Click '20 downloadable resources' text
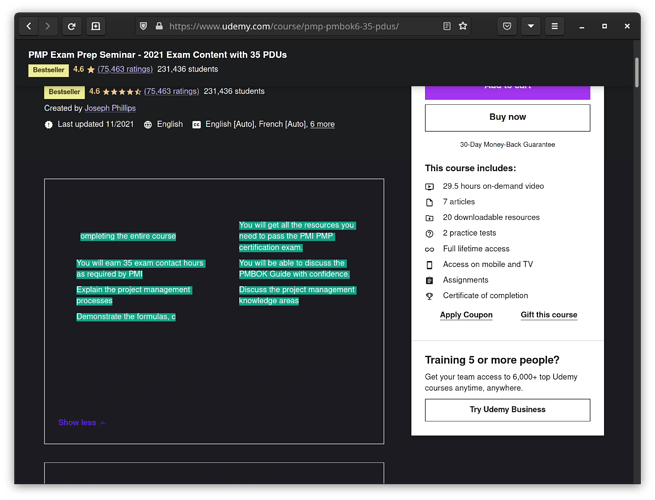This screenshot has width=655, height=500. click(x=491, y=217)
